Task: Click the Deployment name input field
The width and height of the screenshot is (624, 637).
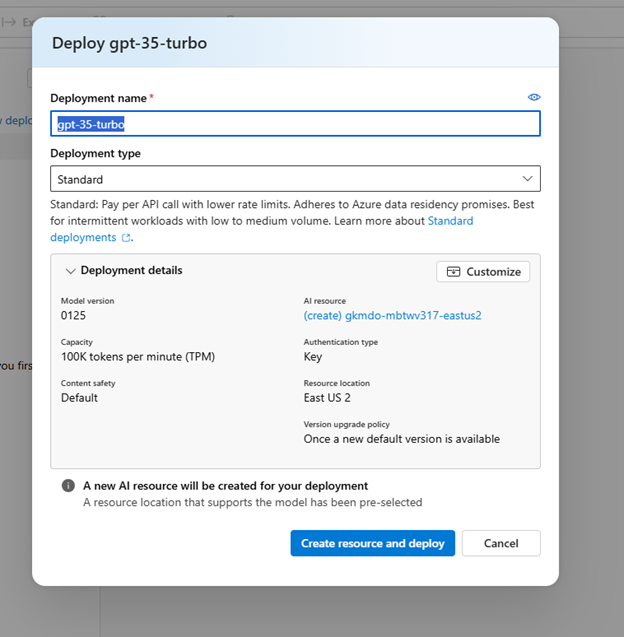Action: (x=295, y=124)
